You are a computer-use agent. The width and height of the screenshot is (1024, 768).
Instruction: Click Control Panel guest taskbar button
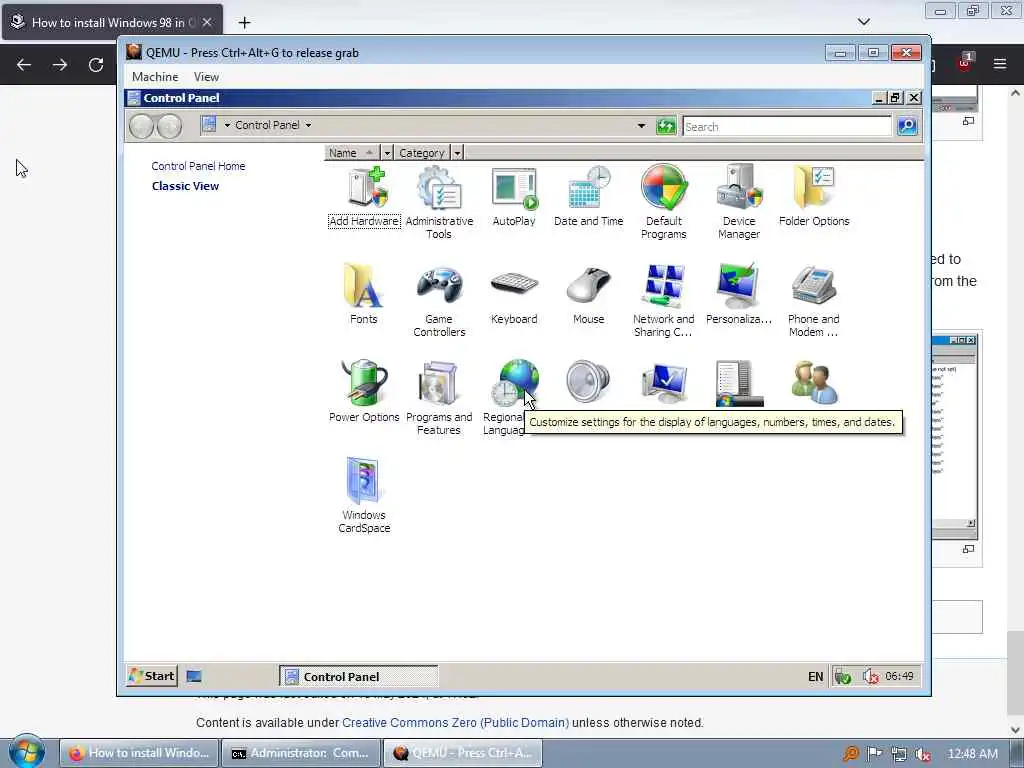pos(359,677)
